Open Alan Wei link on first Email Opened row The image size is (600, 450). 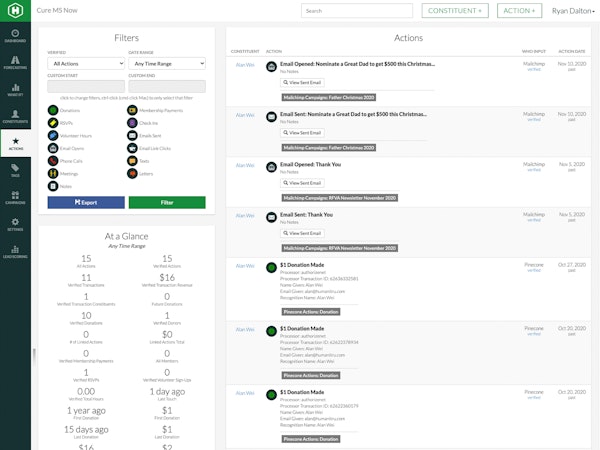click(245, 65)
